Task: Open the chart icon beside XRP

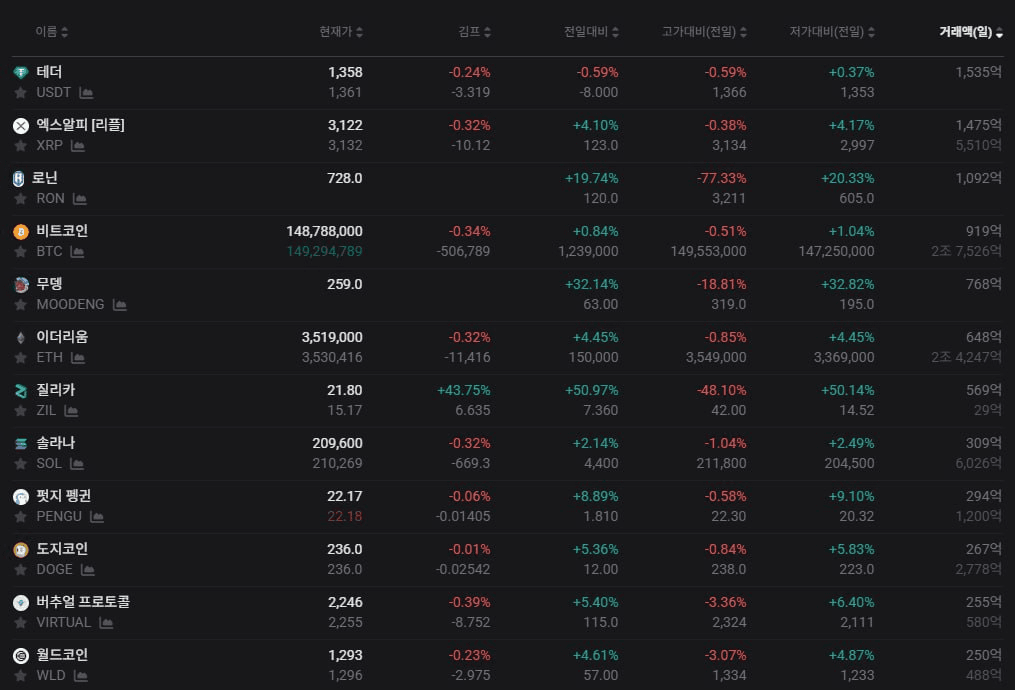Action: (x=78, y=146)
